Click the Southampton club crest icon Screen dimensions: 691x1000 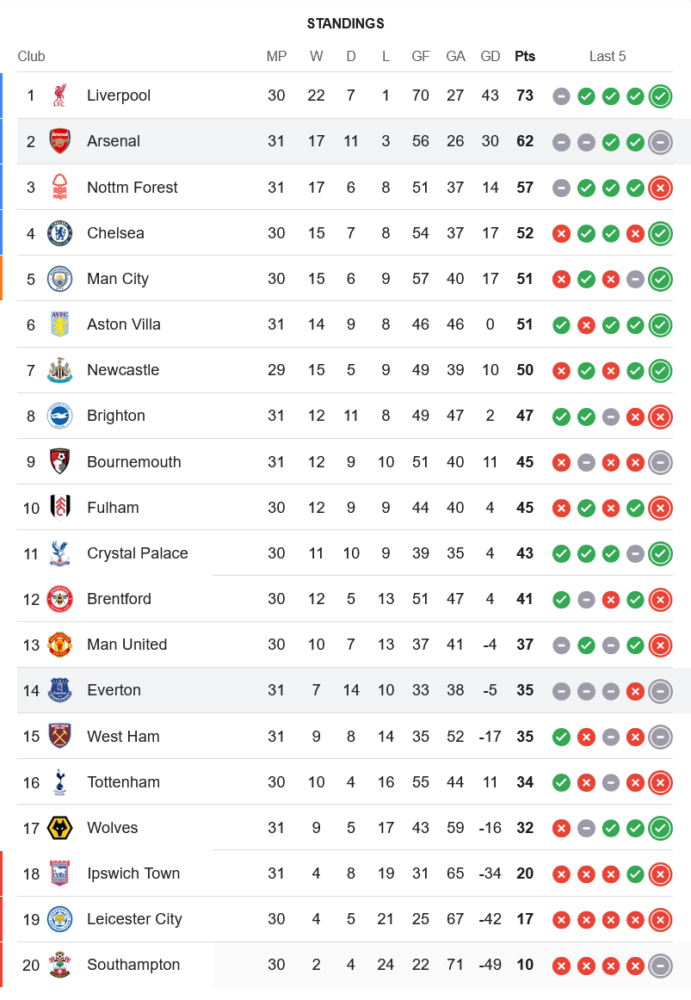pos(60,965)
